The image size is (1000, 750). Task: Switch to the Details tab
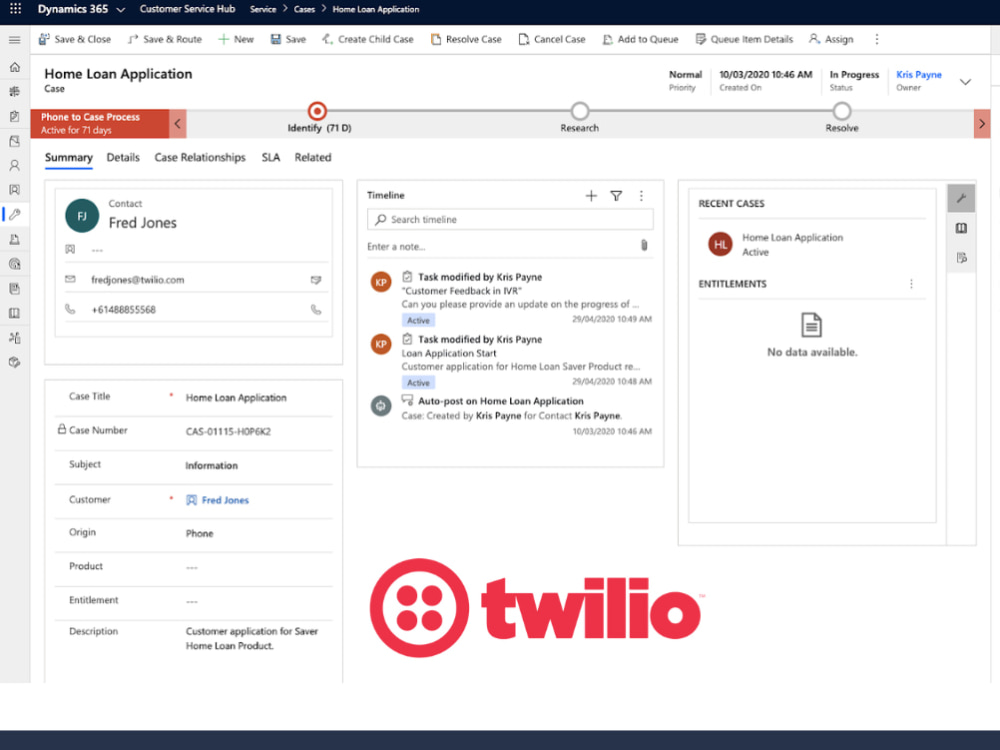[124, 157]
